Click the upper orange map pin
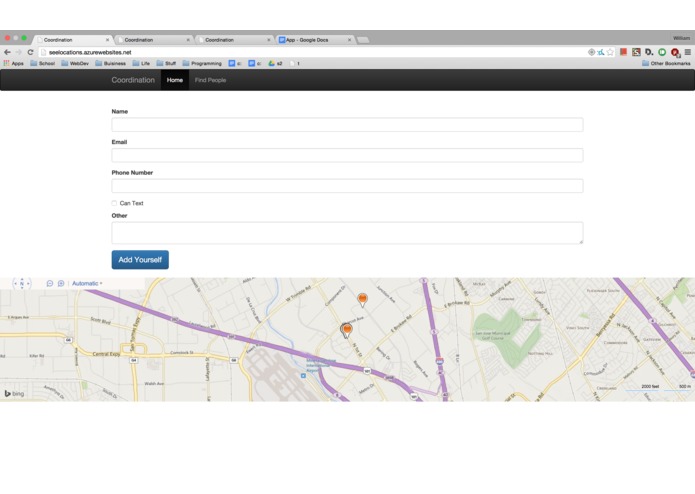 pos(362,300)
